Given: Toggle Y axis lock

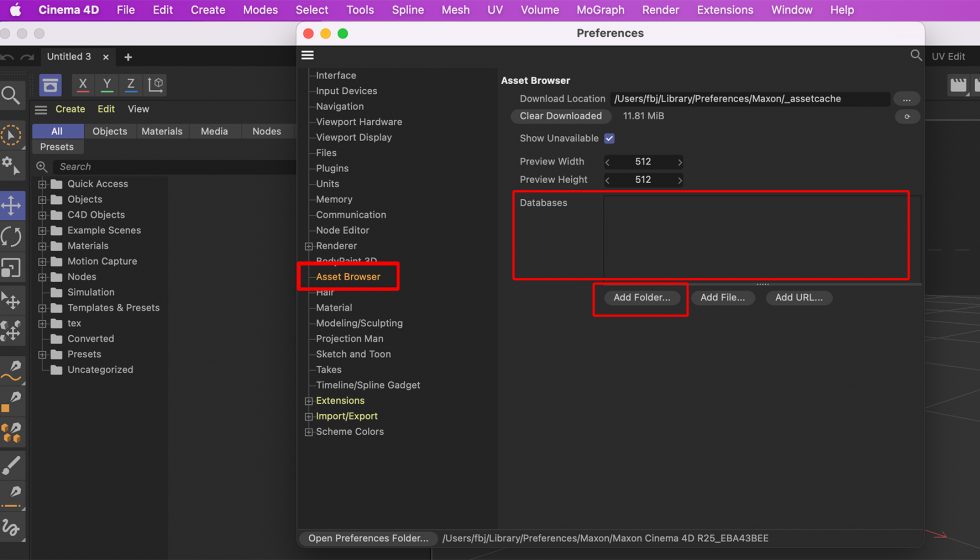Looking at the screenshot, I should pyautogui.click(x=107, y=84).
